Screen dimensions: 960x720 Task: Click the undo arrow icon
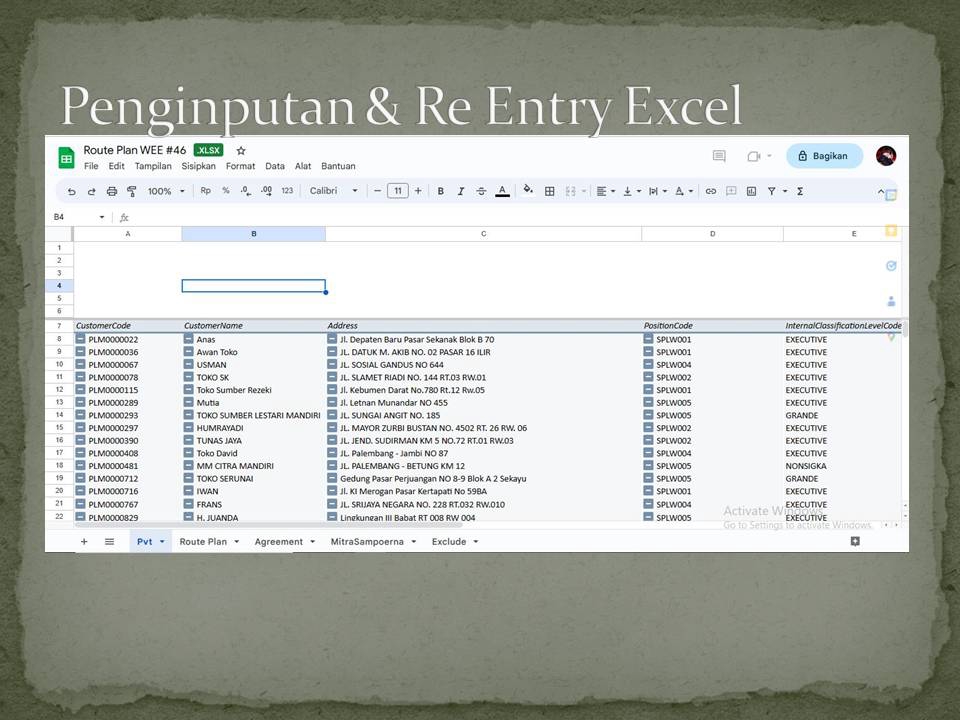click(72, 191)
